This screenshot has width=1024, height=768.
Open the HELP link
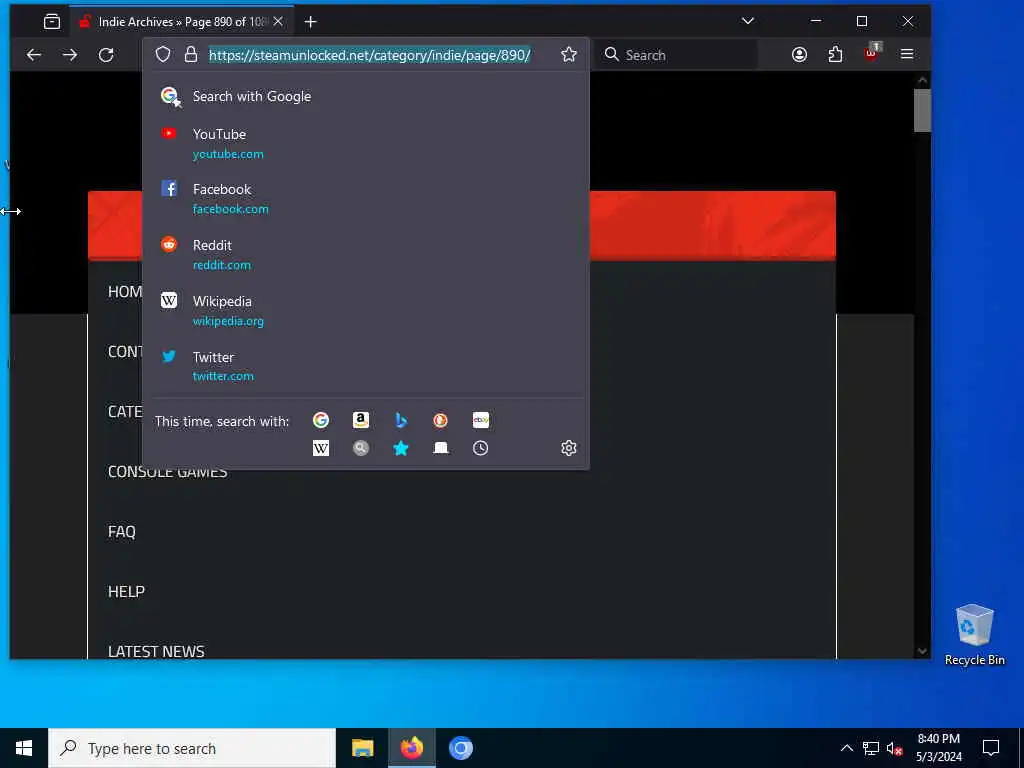coord(126,592)
